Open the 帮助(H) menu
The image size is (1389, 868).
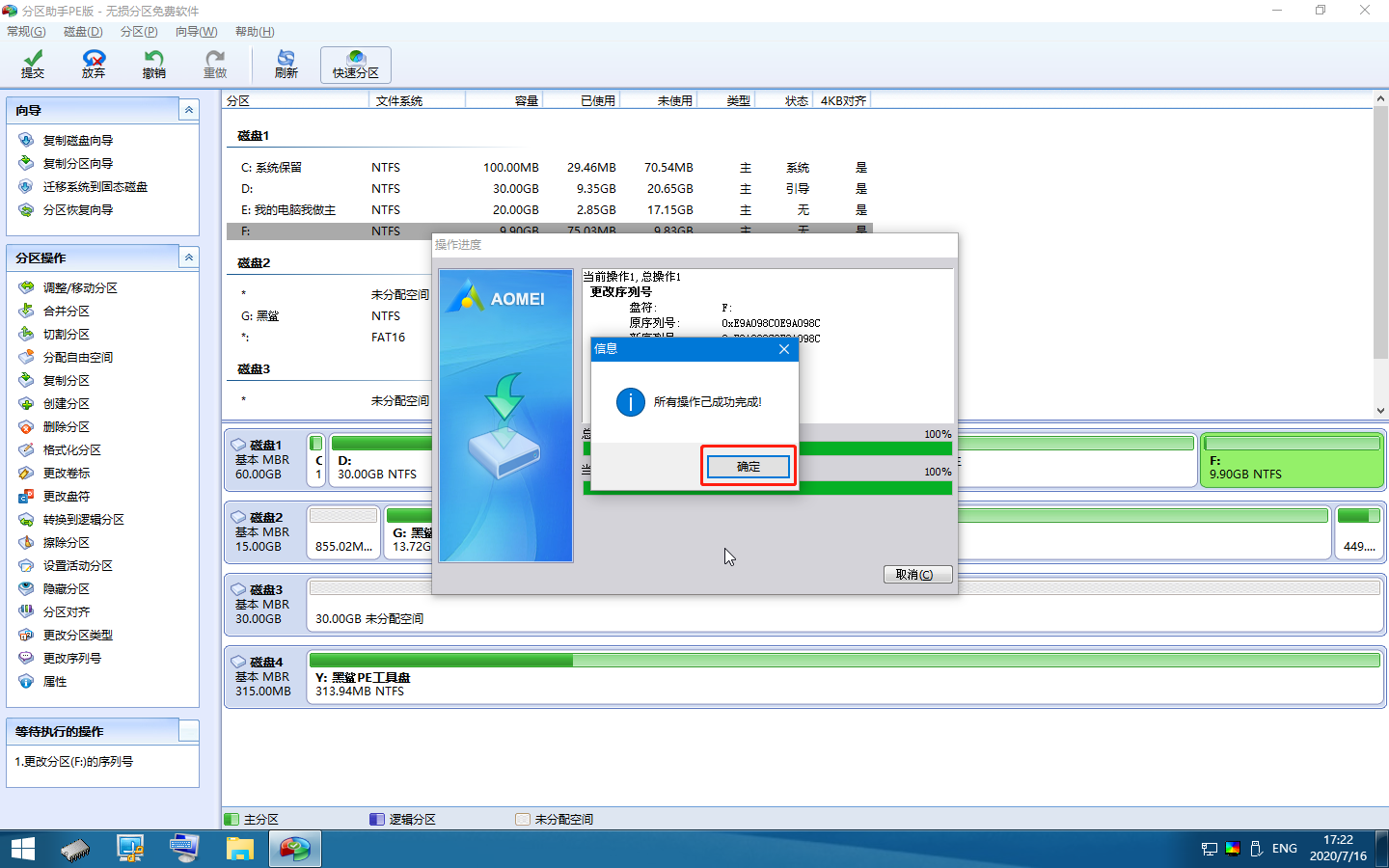pyautogui.click(x=255, y=32)
